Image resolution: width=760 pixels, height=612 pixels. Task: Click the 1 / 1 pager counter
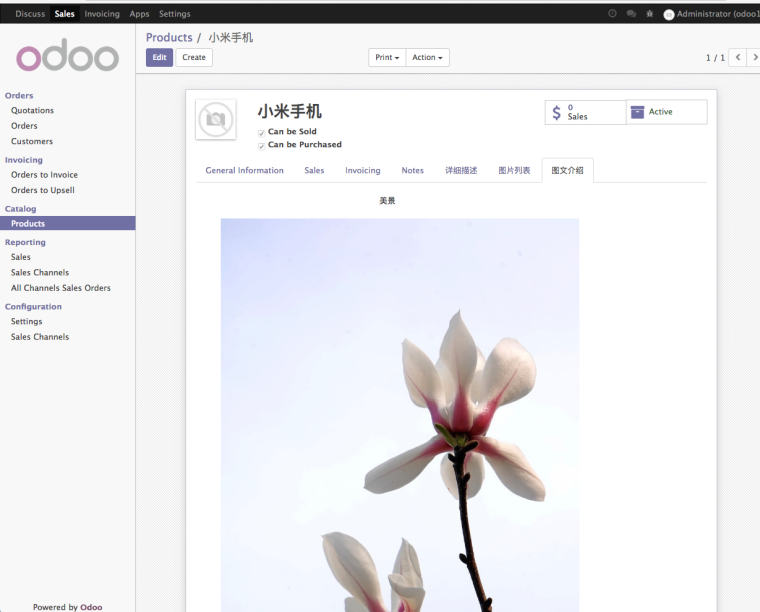pos(715,58)
